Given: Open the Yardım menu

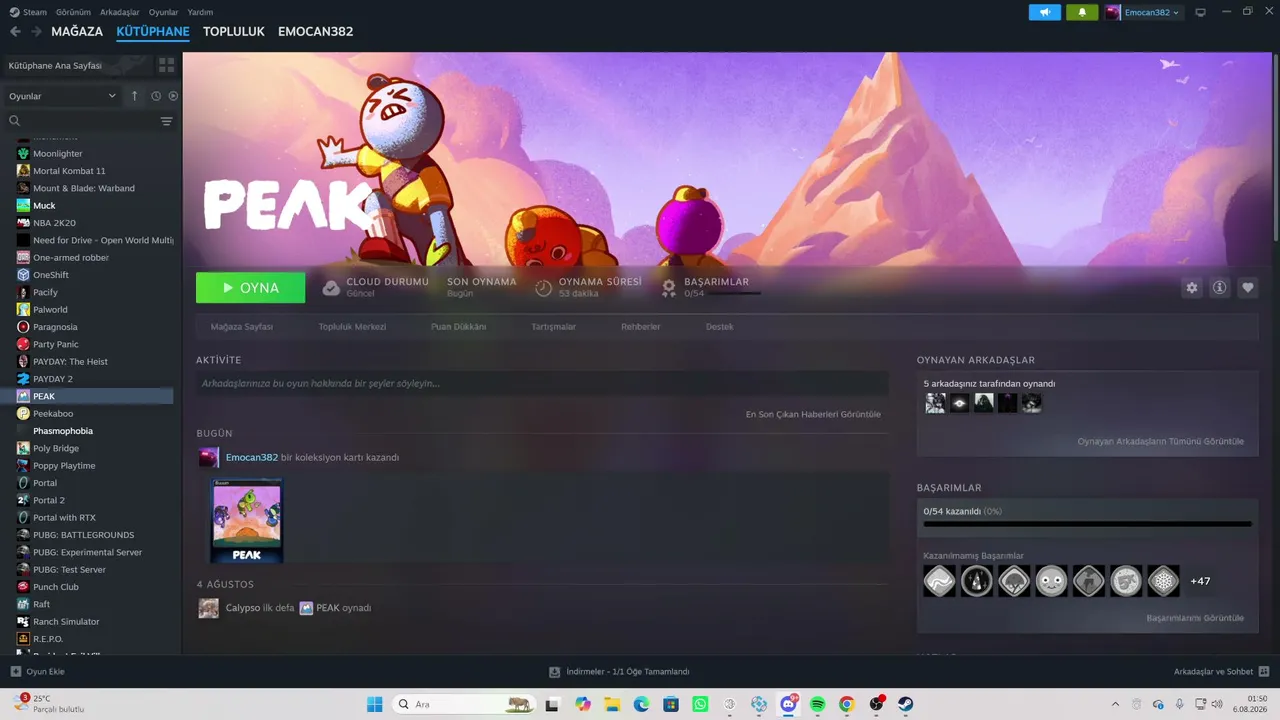Looking at the screenshot, I should 200,12.
